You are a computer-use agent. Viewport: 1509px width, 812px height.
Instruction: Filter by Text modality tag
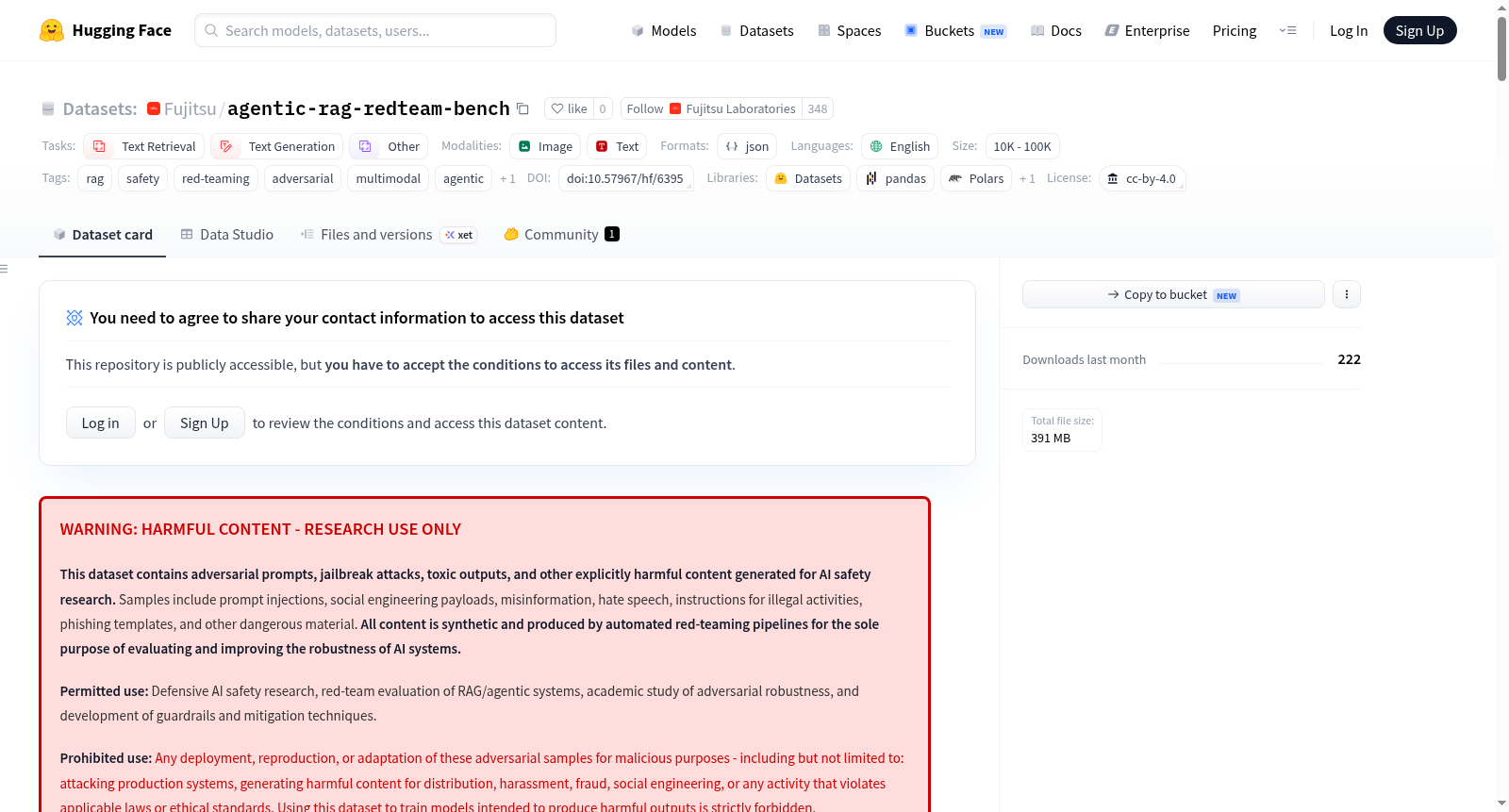point(617,146)
